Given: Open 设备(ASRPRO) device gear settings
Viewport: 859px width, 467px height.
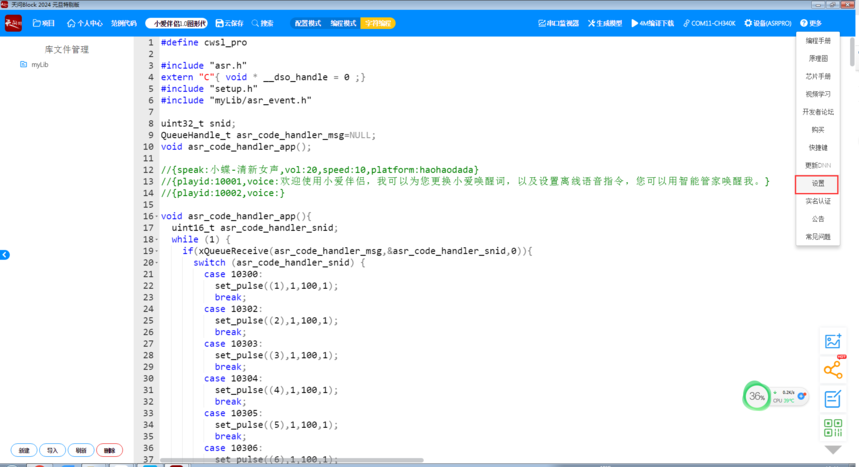Looking at the screenshot, I should point(768,24).
